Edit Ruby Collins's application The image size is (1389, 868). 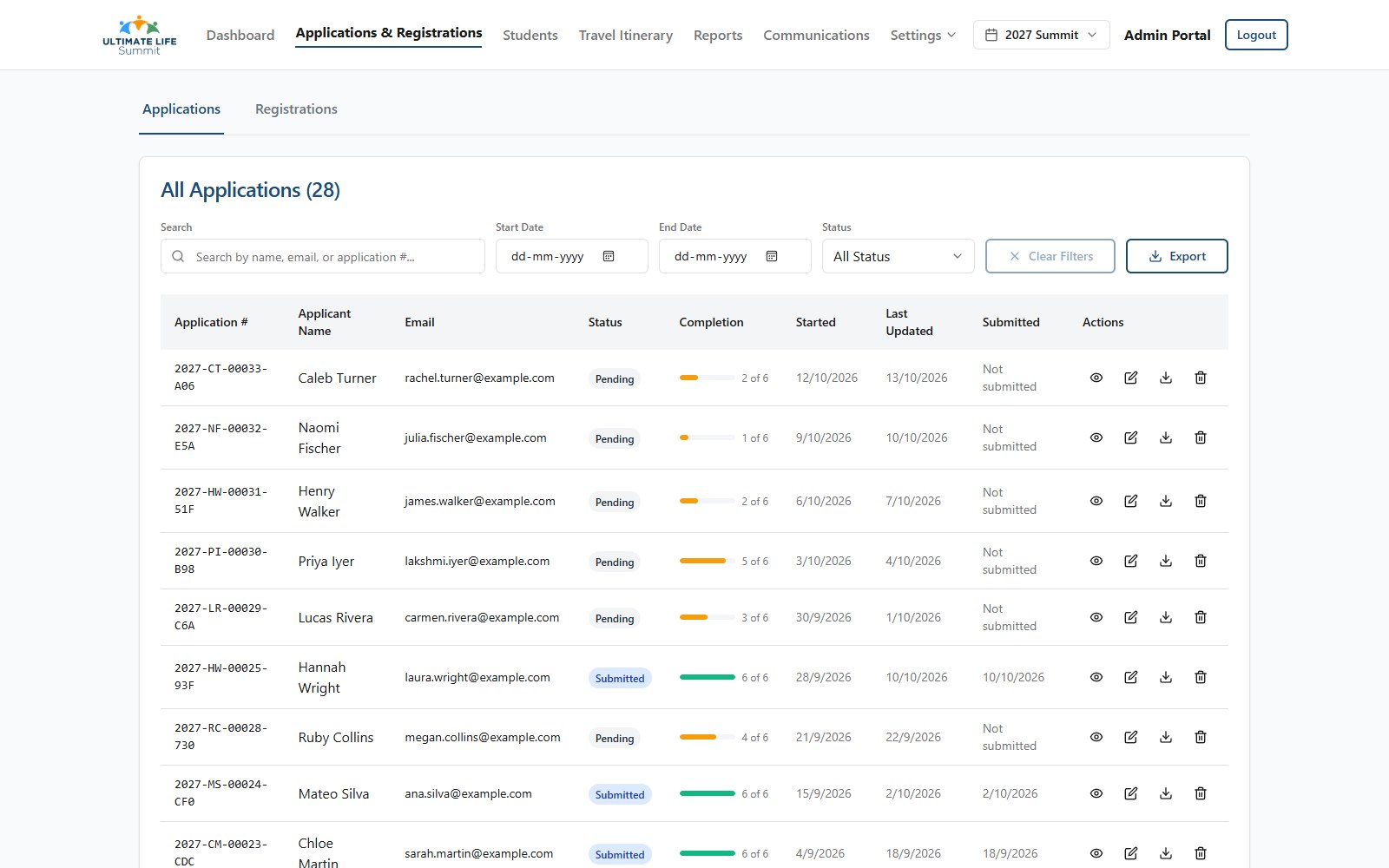point(1131,737)
